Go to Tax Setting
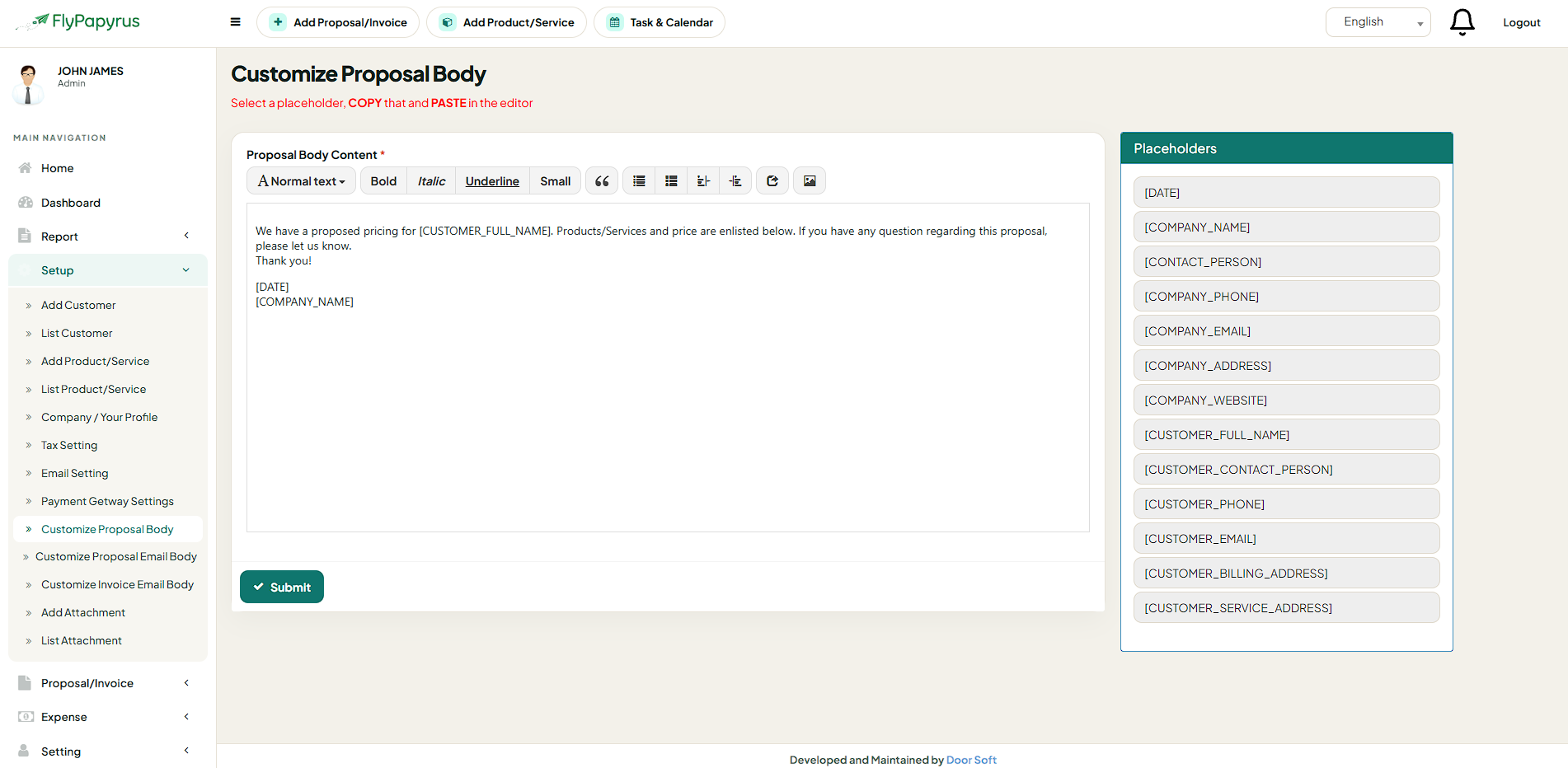This screenshot has height=768, width=1568. [69, 445]
